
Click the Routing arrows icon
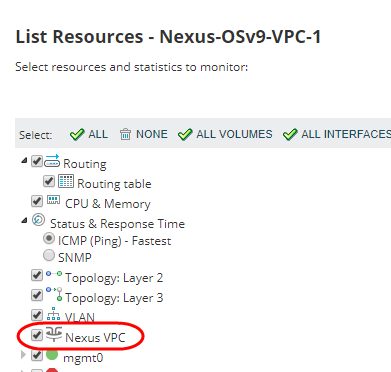pyautogui.click(x=52, y=160)
